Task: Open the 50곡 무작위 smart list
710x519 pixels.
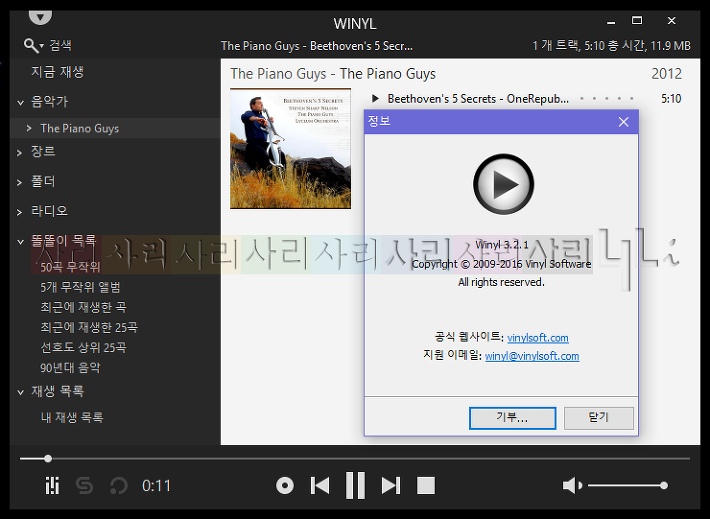Action: pos(70,267)
